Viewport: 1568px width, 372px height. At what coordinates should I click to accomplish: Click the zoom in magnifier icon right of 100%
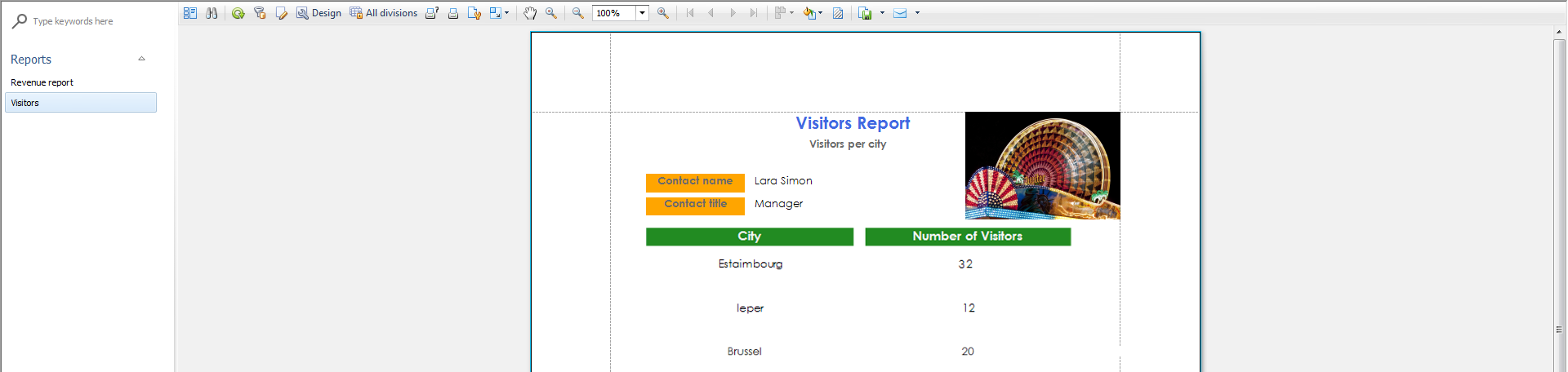tap(662, 13)
